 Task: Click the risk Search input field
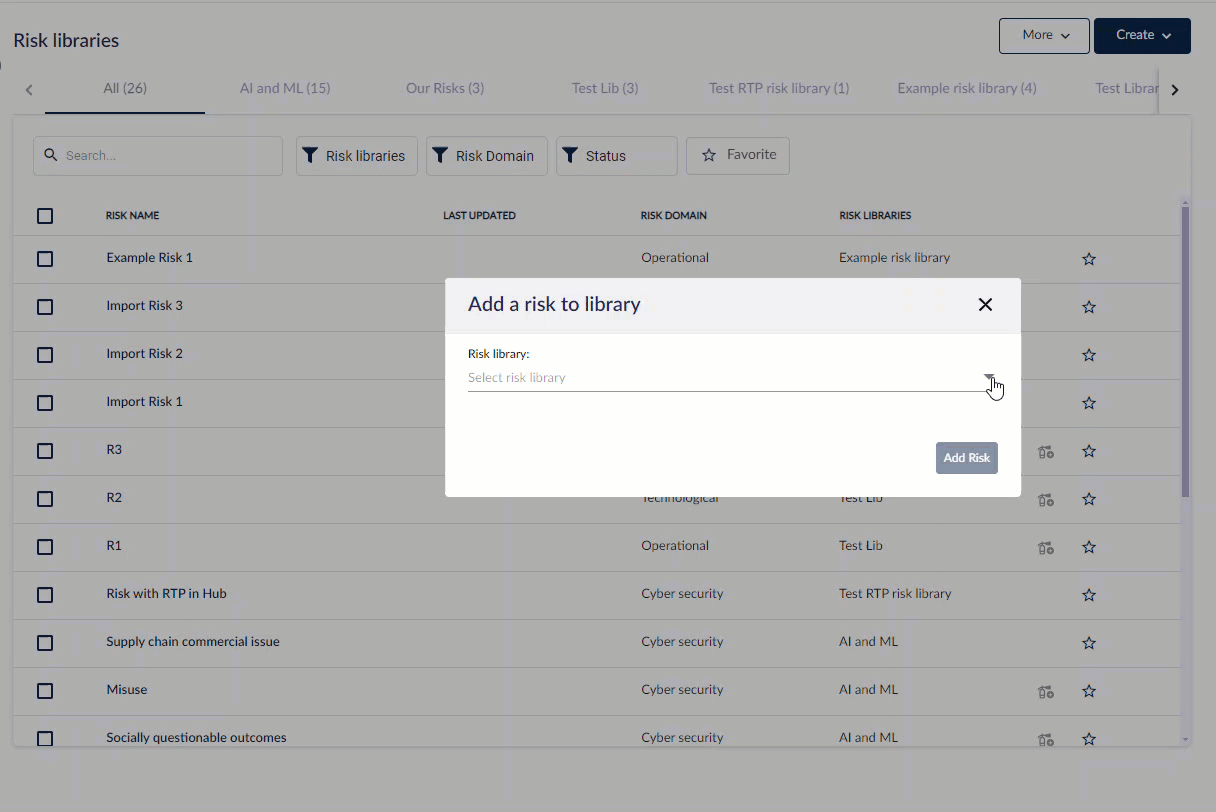pos(158,156)
